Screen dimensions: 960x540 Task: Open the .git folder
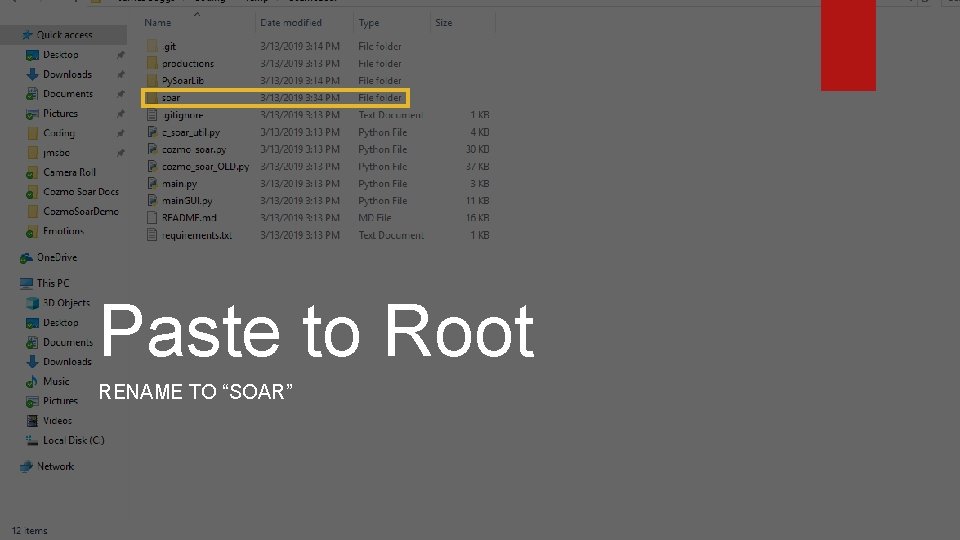pos(170,46)
